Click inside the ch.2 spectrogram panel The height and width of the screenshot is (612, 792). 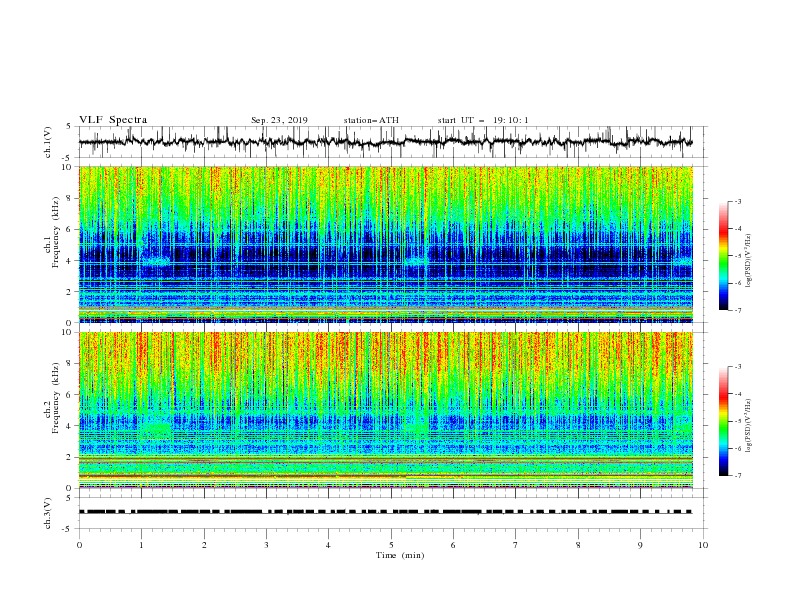pos(386,410)
